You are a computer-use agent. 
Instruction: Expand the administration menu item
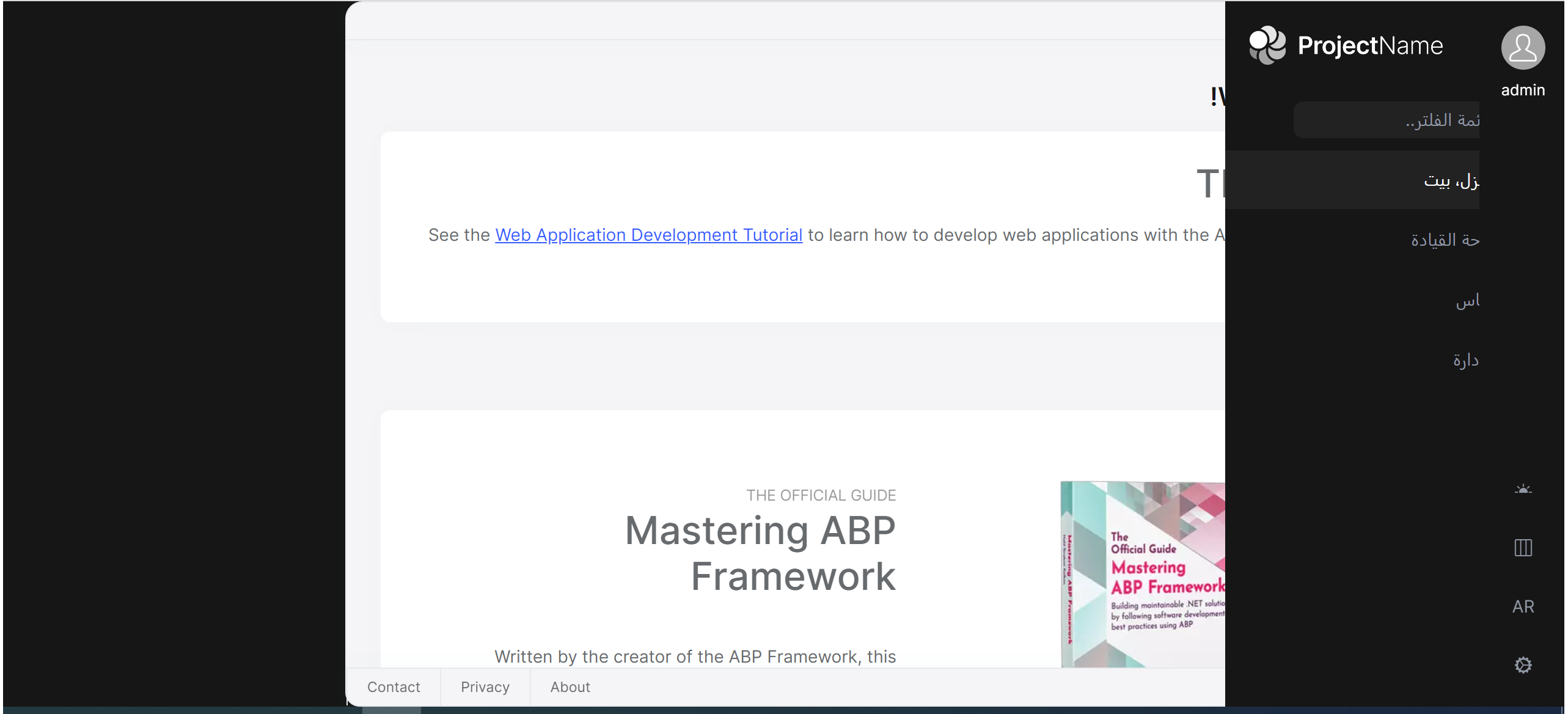[1465, 361]
